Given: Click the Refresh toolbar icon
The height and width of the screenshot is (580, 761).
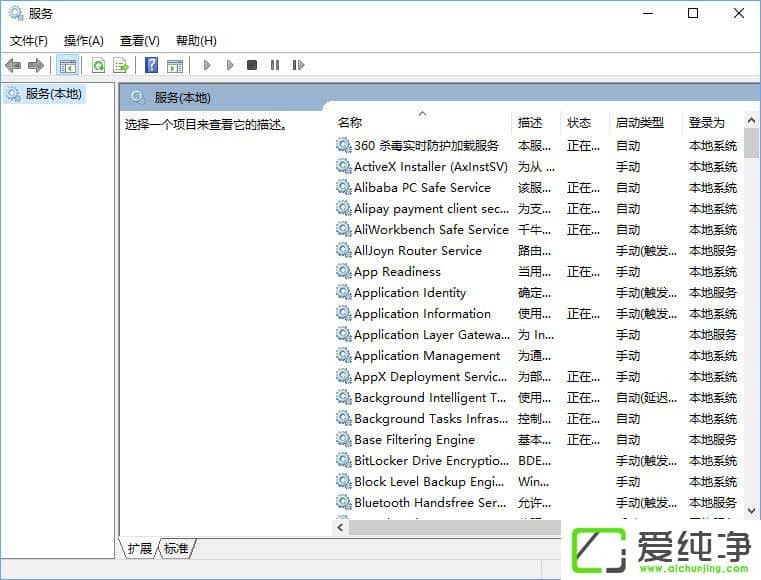Looking at the screenshot, I should (x=99, y=65).
